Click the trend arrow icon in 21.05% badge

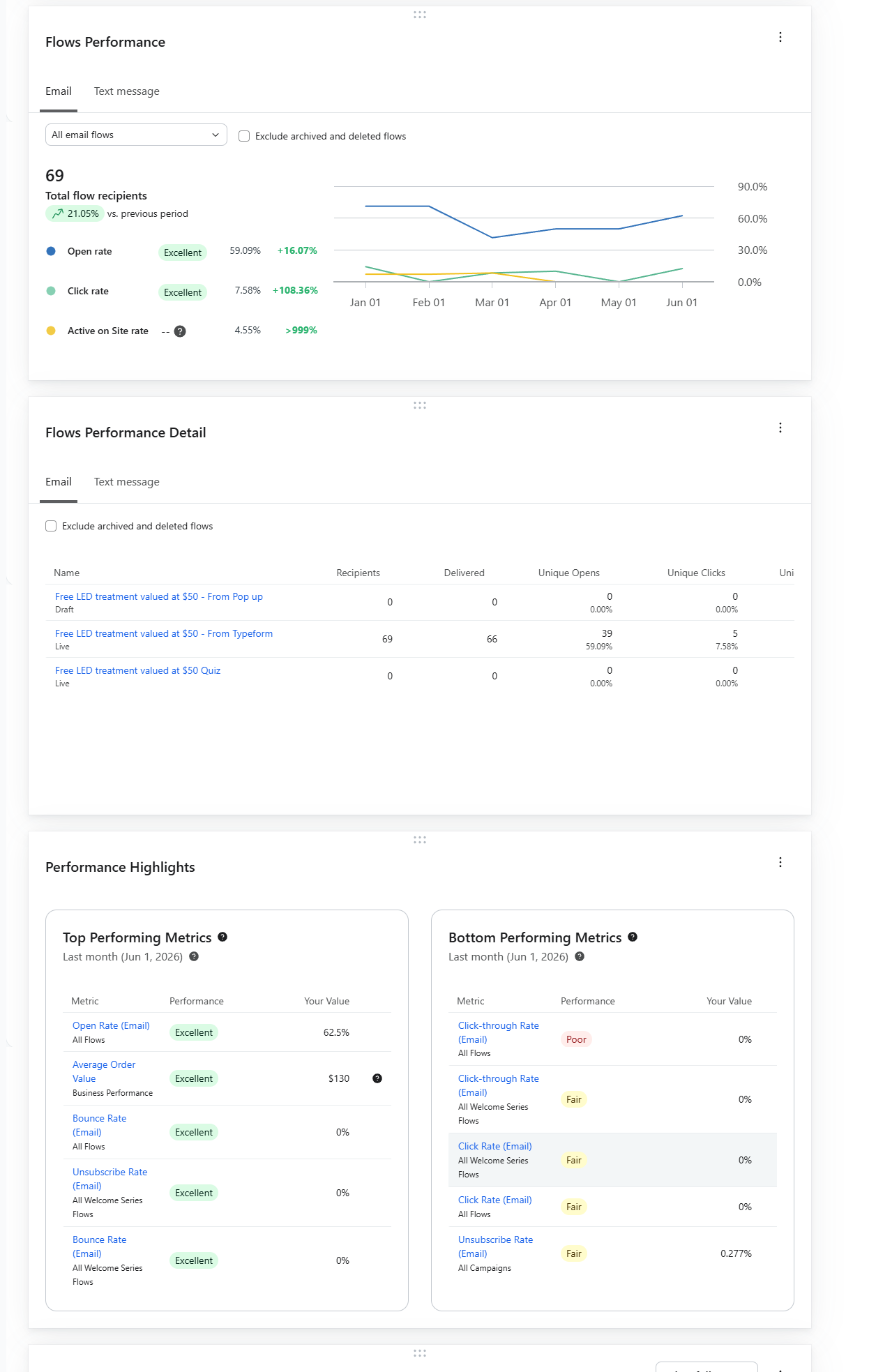[57, 213]
